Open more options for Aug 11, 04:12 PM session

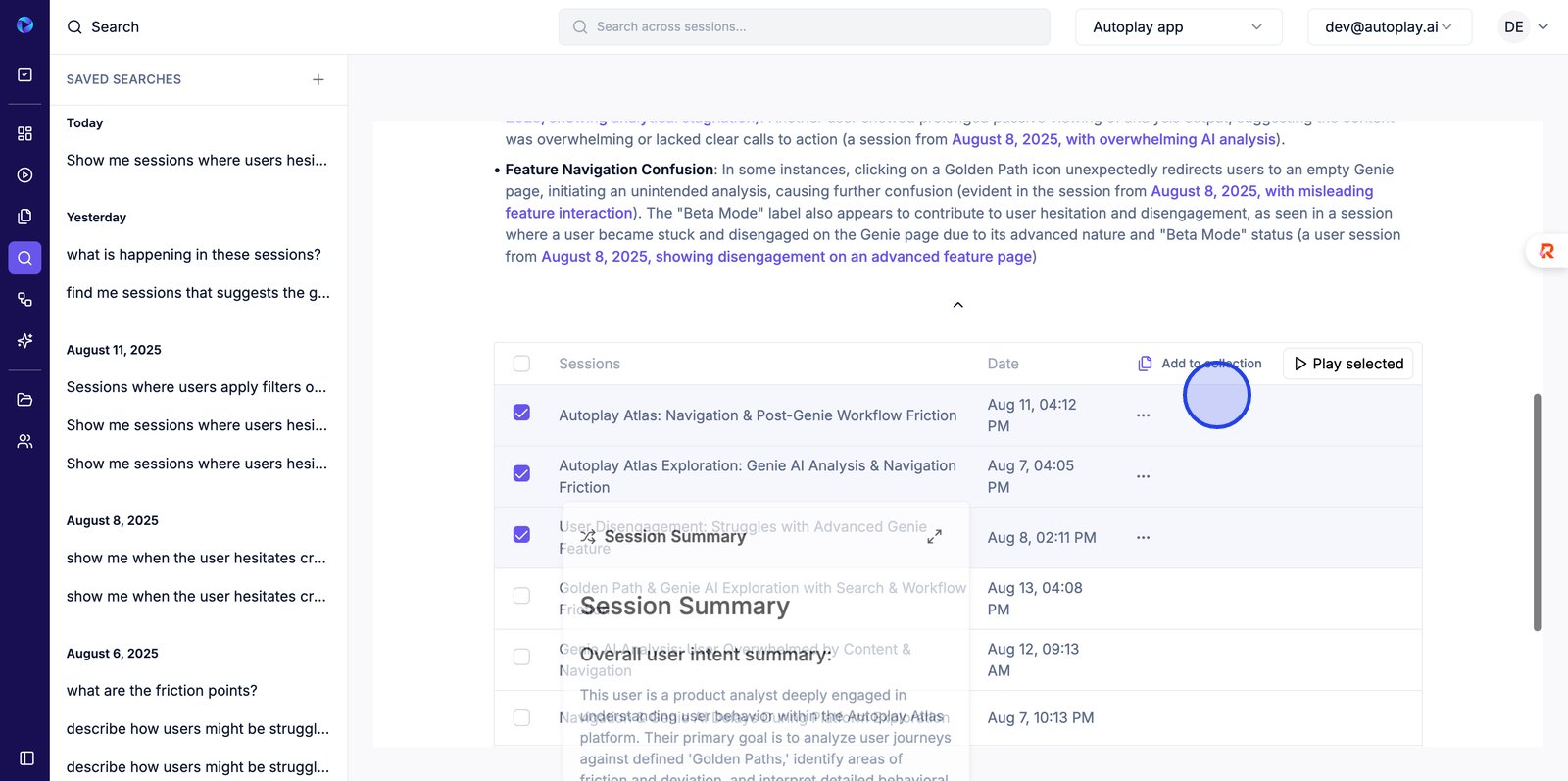pyautogui.click(x=1143, y=415)
